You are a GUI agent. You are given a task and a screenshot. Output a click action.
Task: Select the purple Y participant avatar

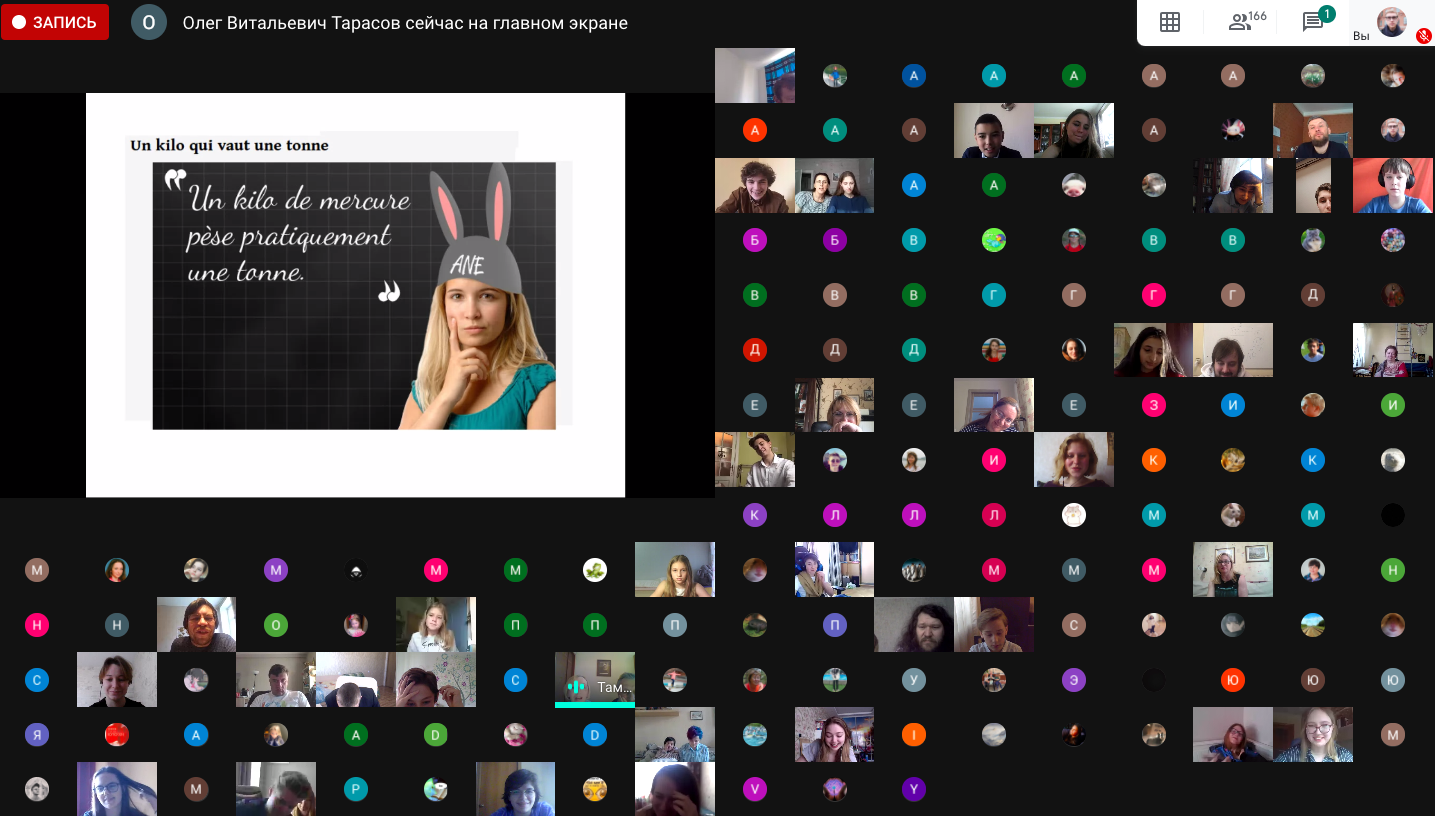click(x=913, y=789)
